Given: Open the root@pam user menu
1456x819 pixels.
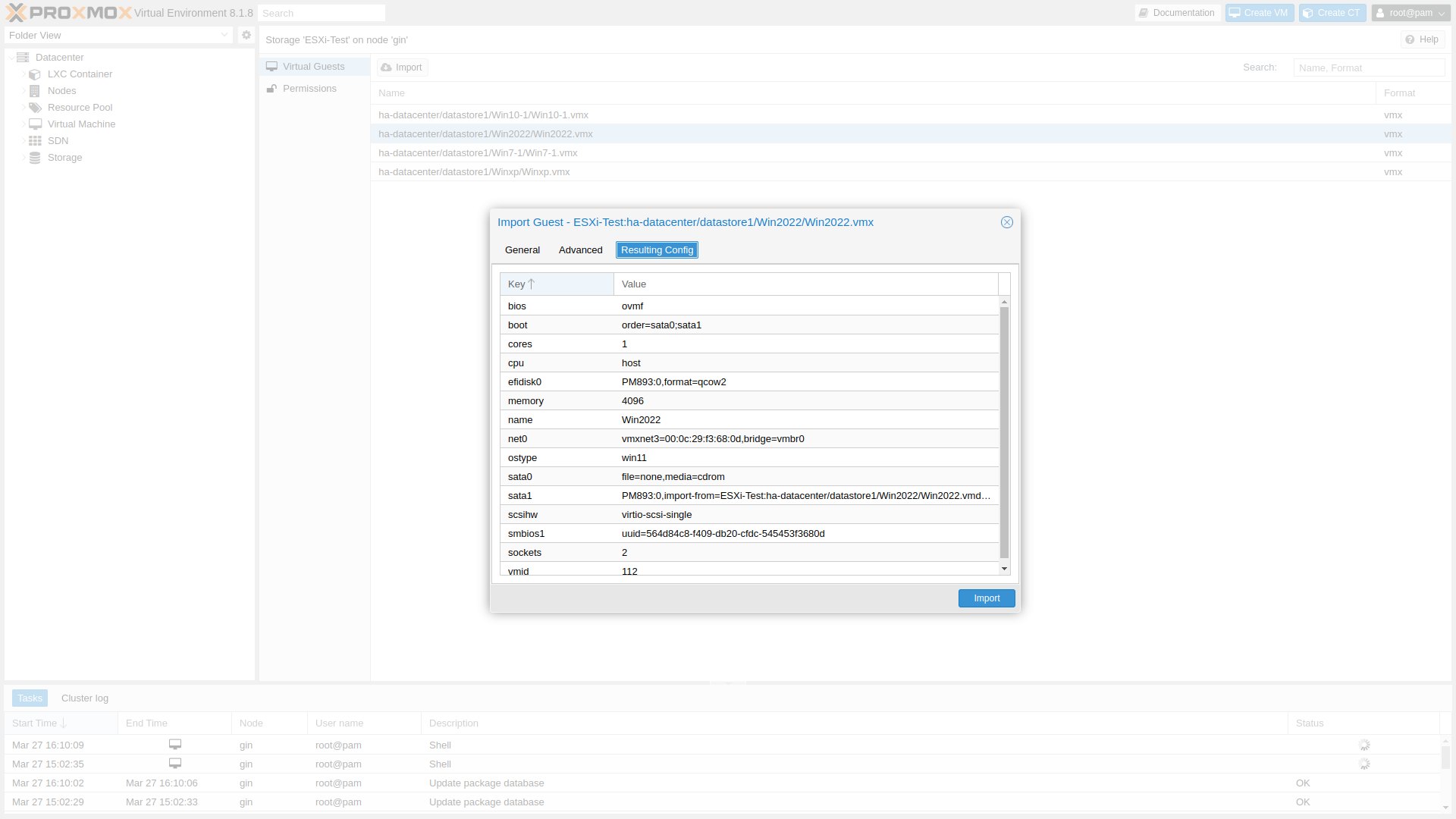Looking at the screenshot, I should point(1410,13).
